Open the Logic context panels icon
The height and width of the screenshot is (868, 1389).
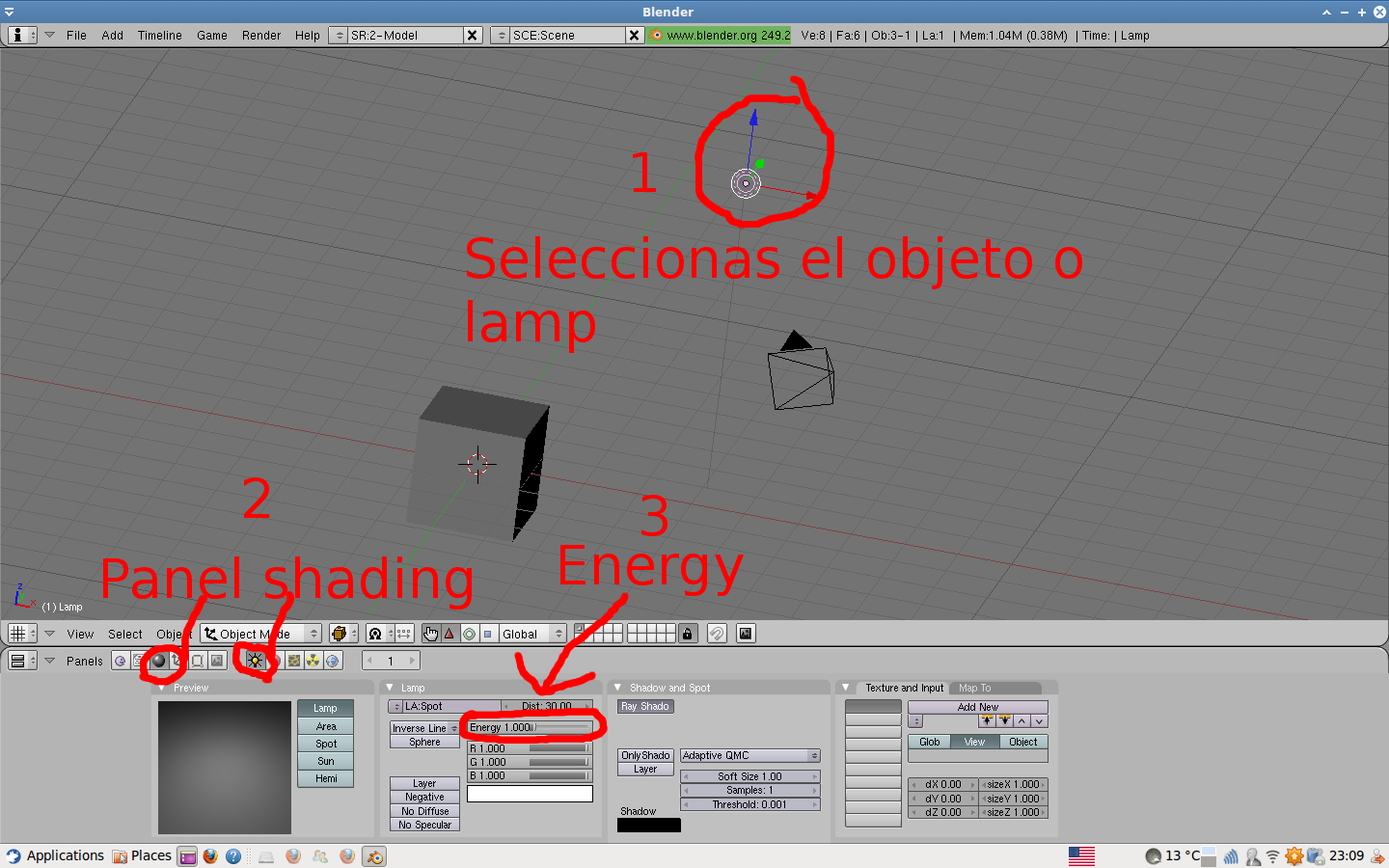pos(120,661)
